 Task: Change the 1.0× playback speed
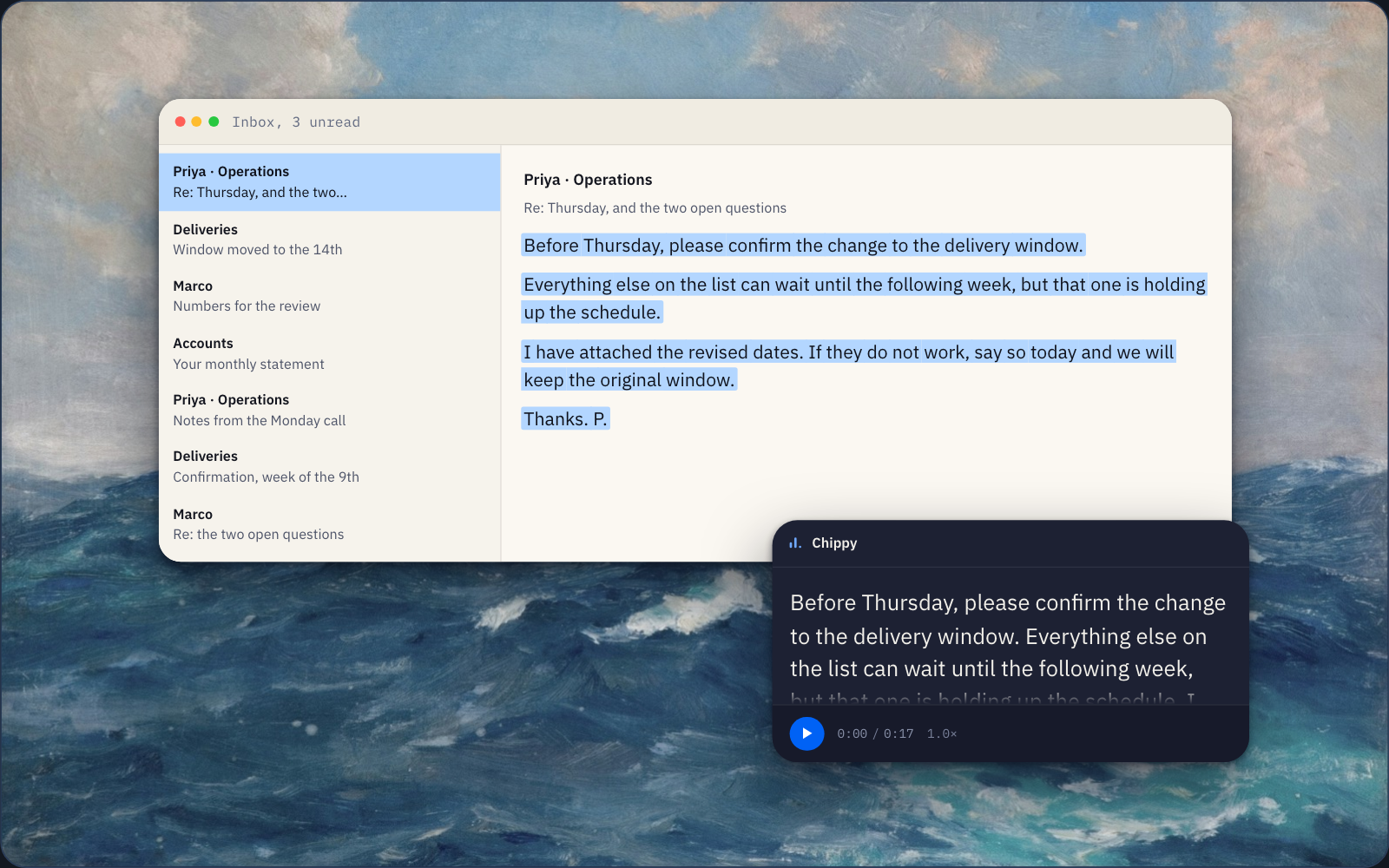click(x=942, y=734)
